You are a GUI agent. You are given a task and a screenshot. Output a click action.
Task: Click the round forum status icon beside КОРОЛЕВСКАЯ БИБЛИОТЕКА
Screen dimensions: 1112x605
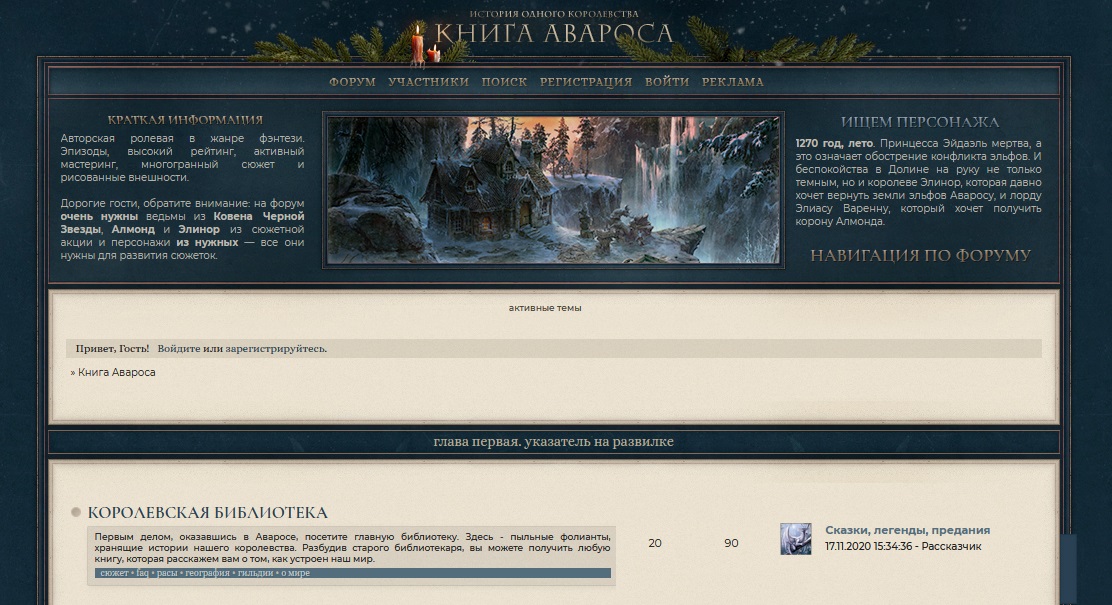[76, 512]
